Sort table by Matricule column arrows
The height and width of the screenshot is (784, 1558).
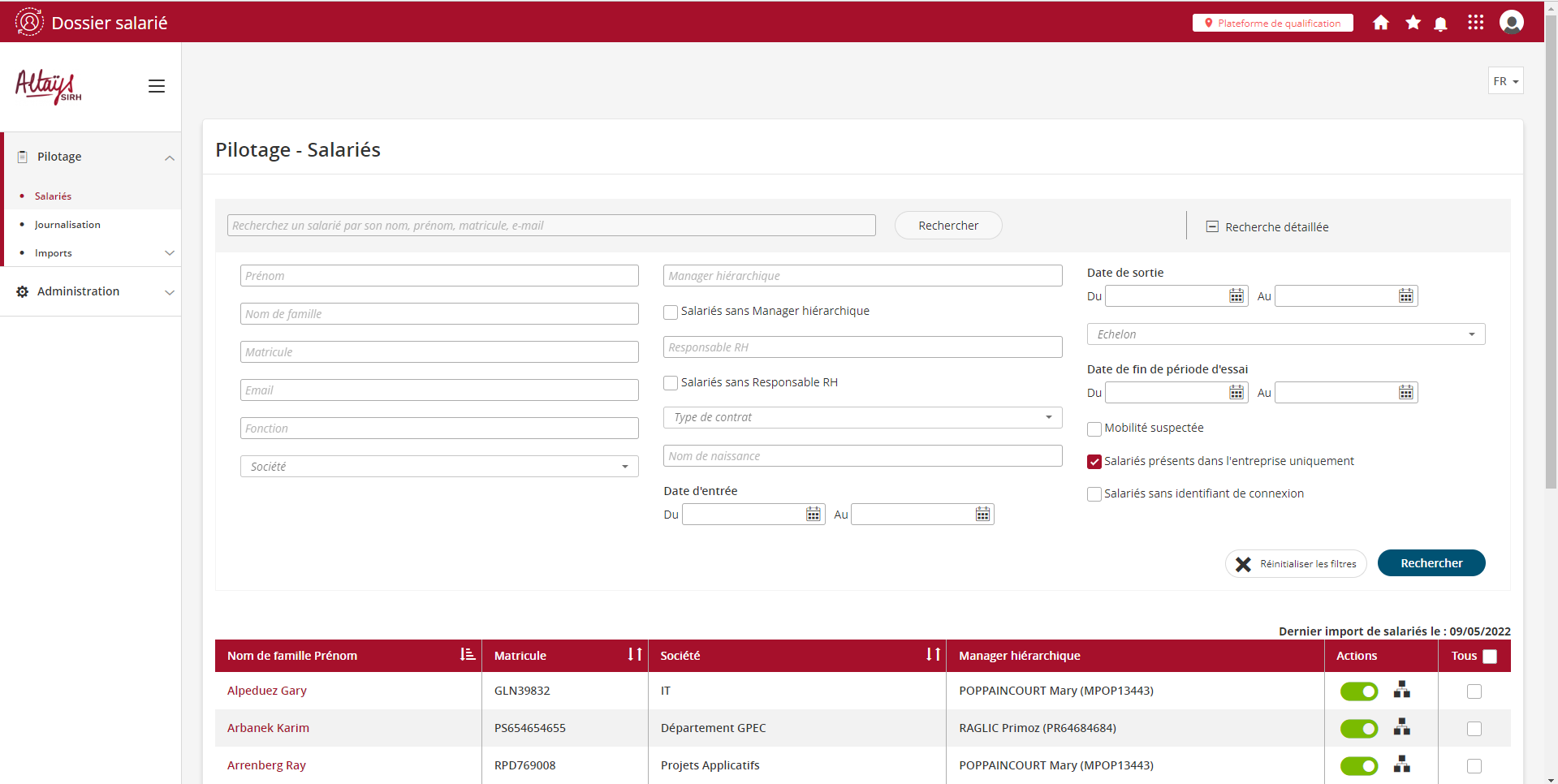click(634, 655)
